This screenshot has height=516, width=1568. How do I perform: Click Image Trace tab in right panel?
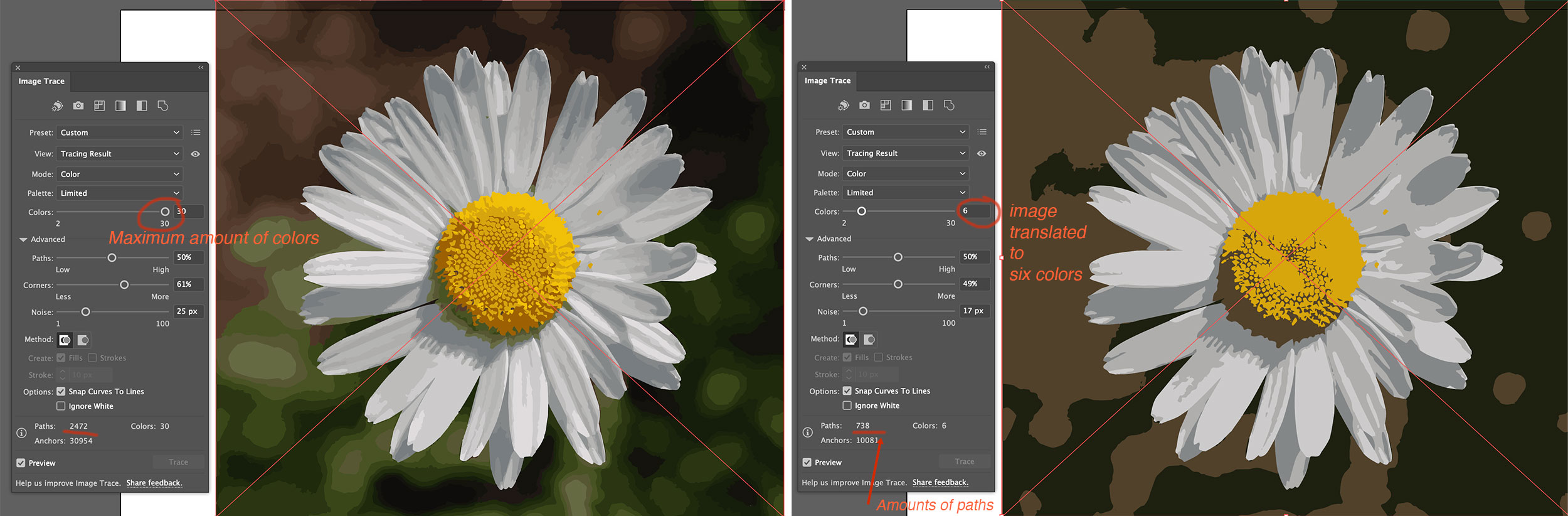tap(827, 81)
